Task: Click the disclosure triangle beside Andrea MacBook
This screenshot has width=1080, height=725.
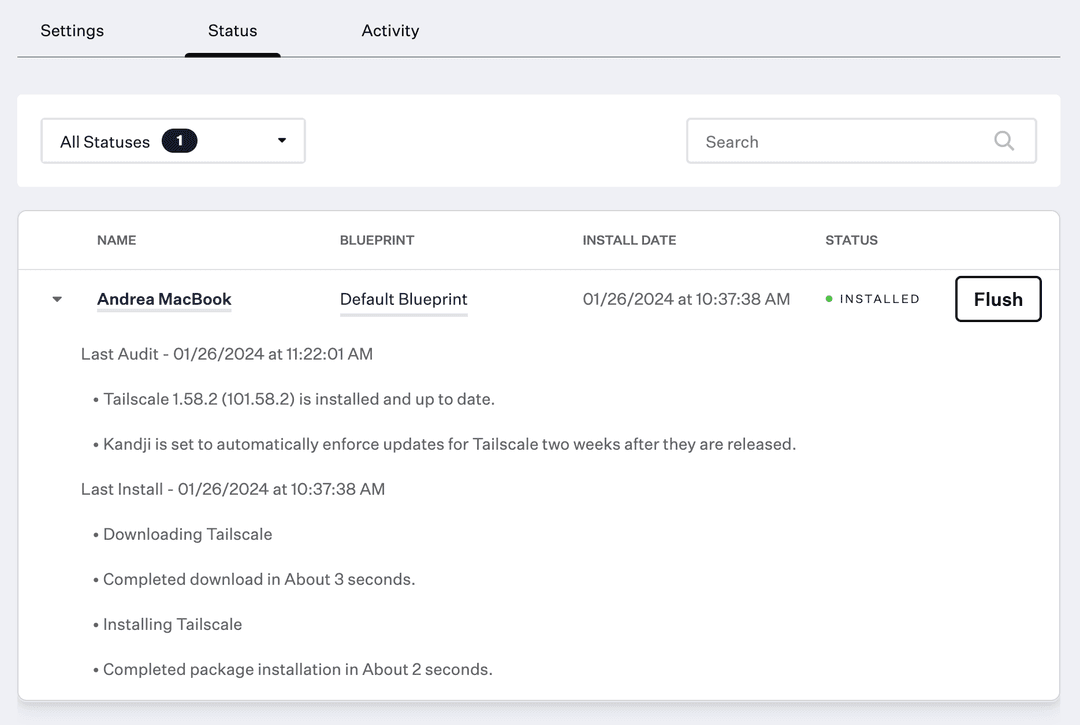Action: pyautogui.click(x=56, y=298)
